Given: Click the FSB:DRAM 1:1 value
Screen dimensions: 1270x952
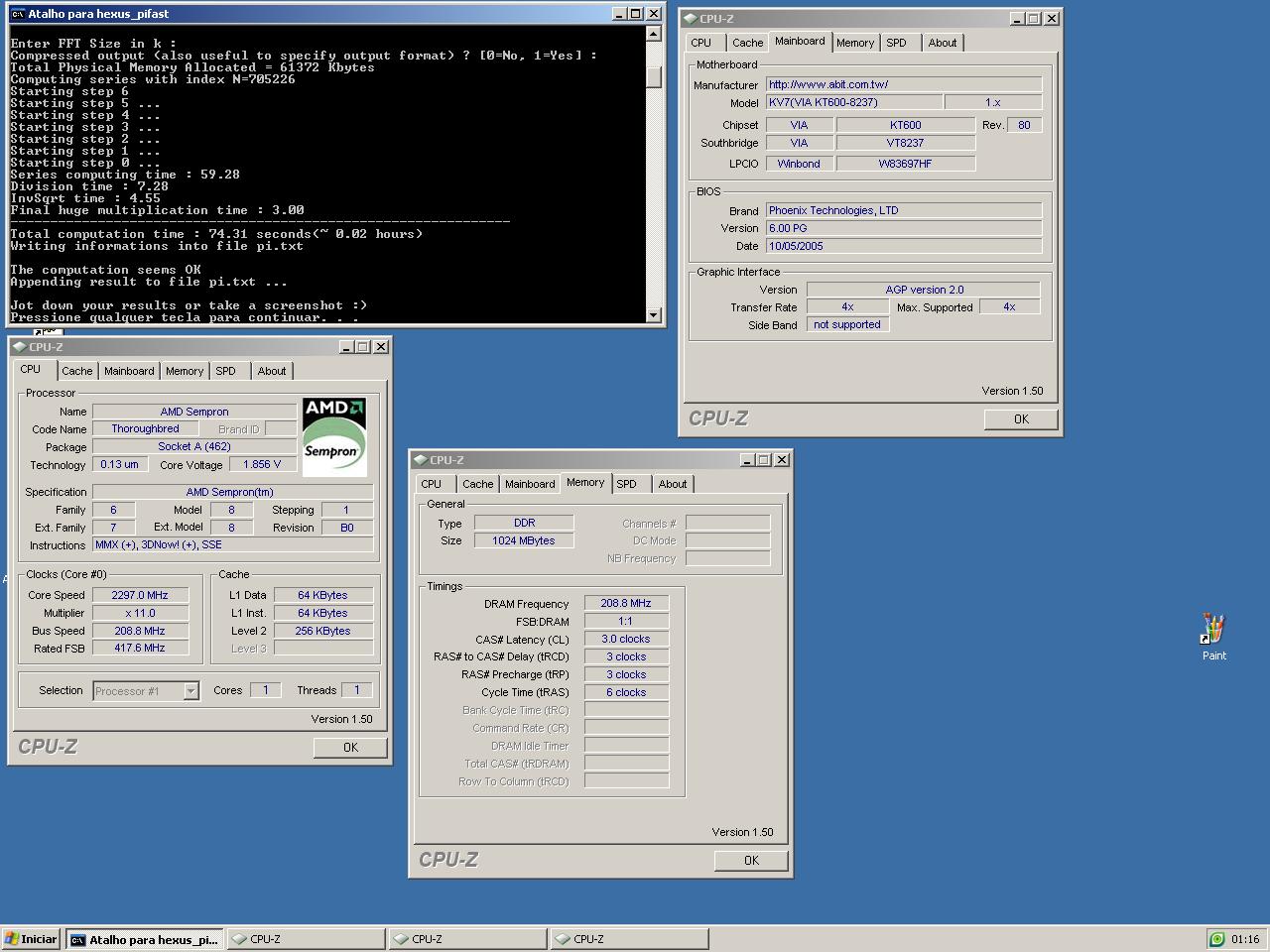Looking at the screenshot, I should [626, 622].
